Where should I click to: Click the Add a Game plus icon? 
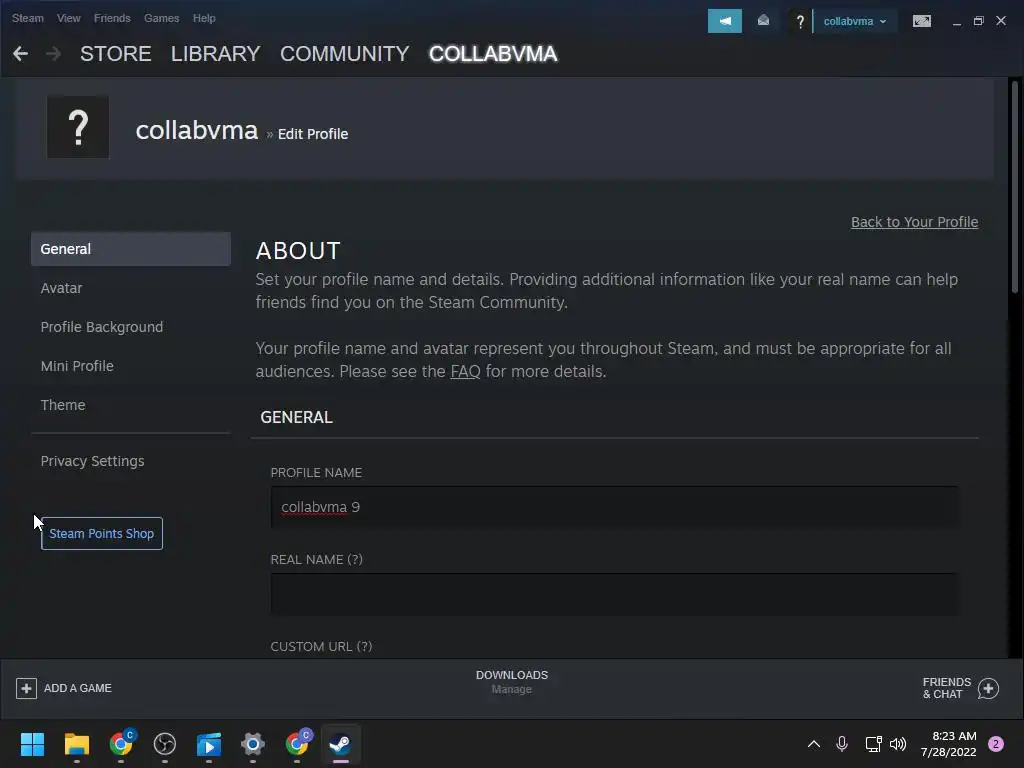click(x=26, y=688)
